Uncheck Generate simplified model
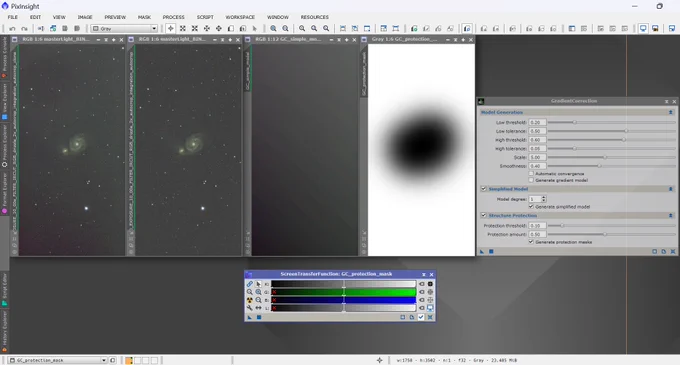The image size is (680, 365). pyautogui.click(x=531, y=206)
